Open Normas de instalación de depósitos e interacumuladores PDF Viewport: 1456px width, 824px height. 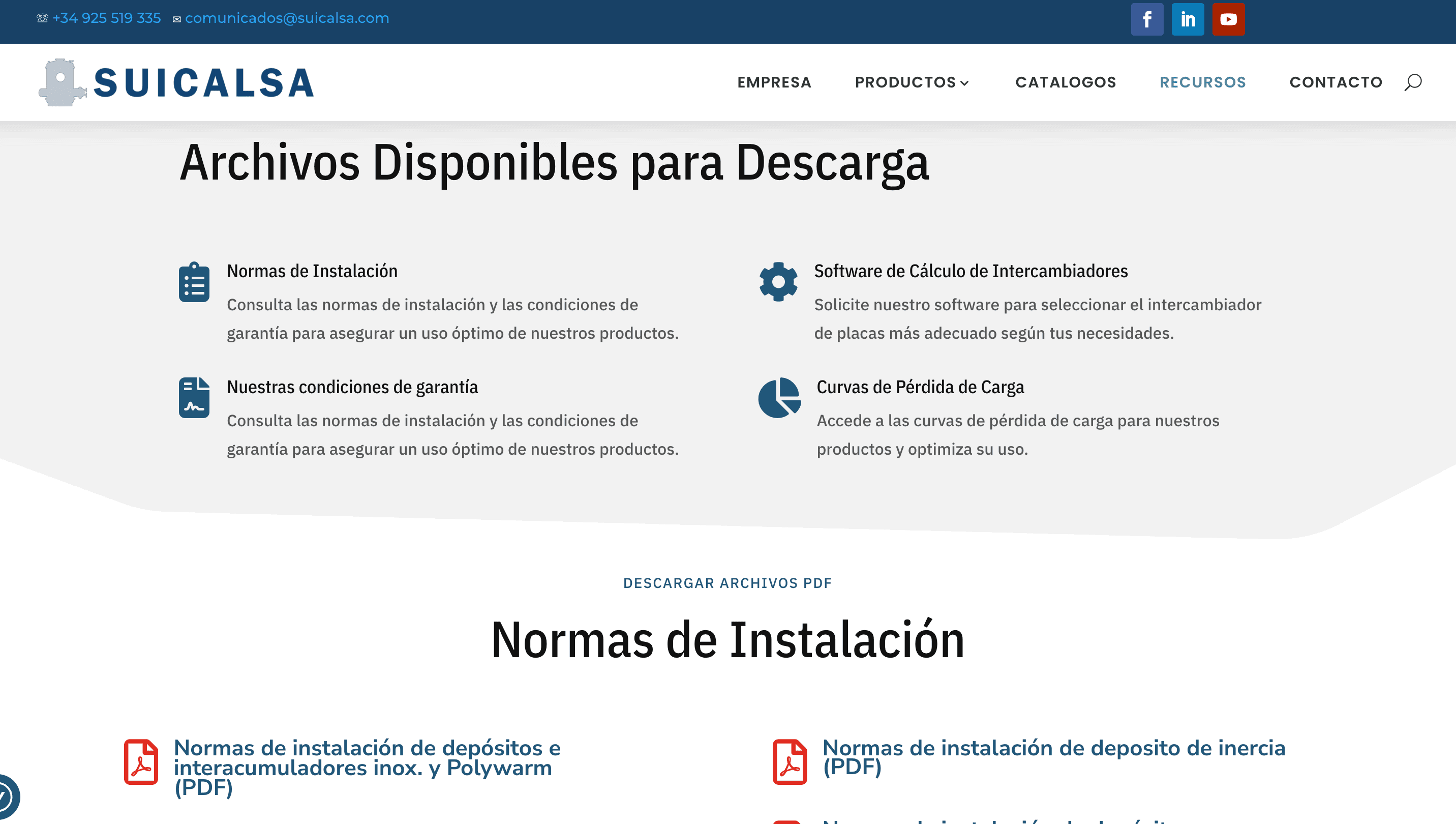[367, 768]
